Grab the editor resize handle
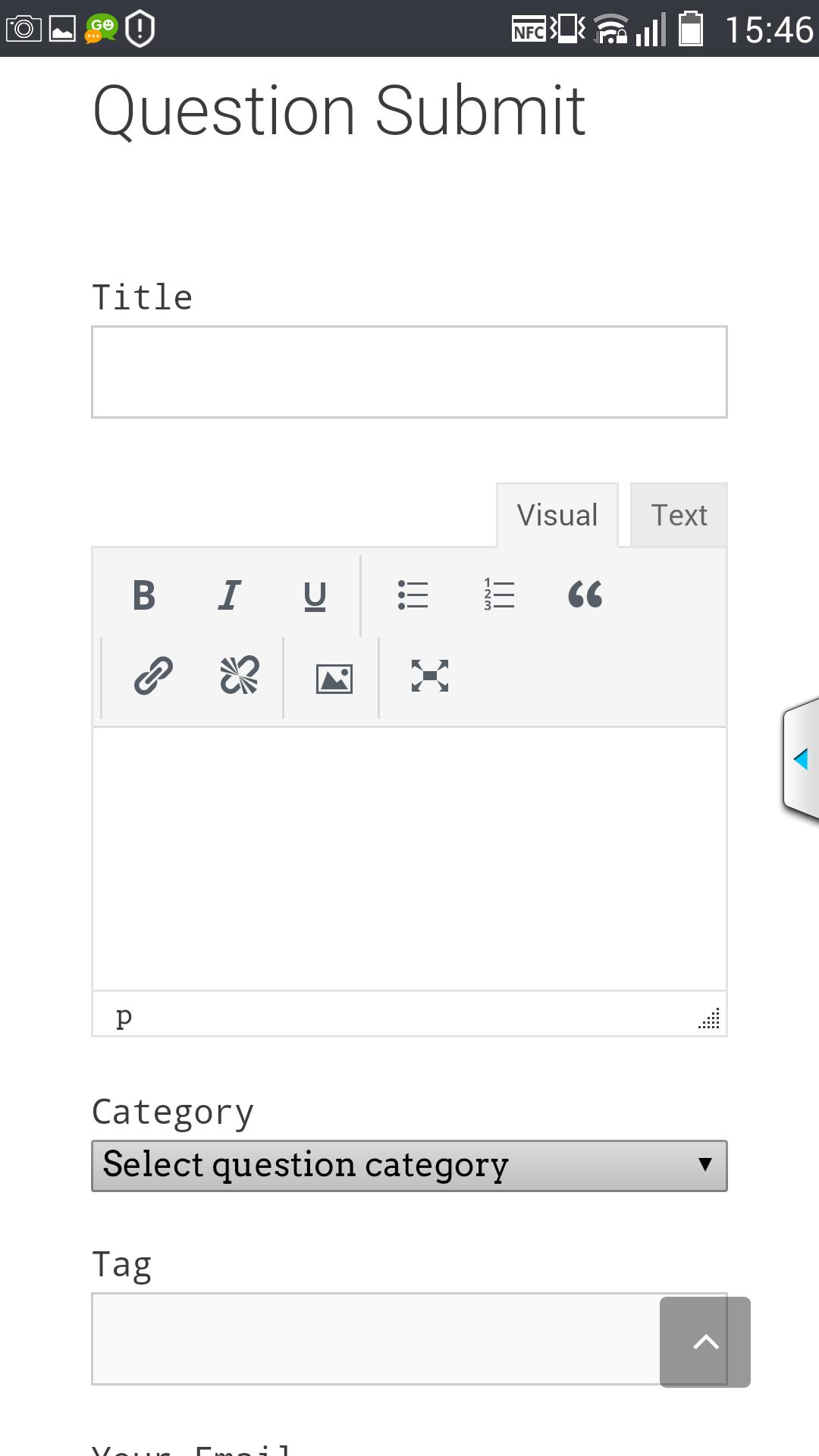819x1456 pixels. tap(709, 1018)
